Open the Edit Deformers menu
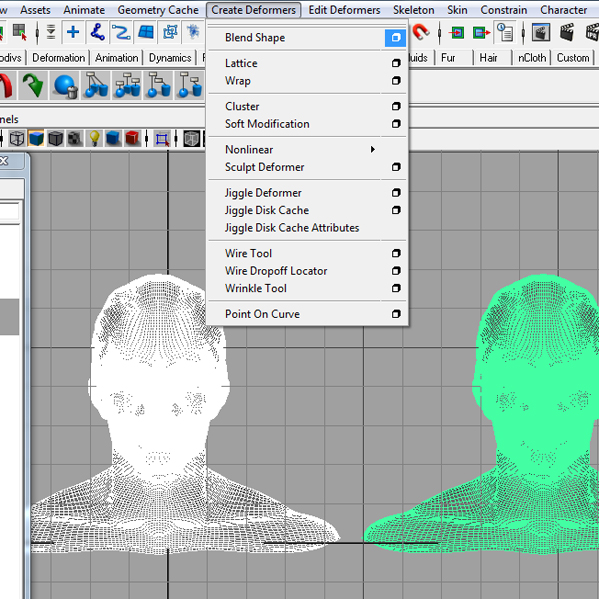Viewport: 599px width, 599px height. 344,10
